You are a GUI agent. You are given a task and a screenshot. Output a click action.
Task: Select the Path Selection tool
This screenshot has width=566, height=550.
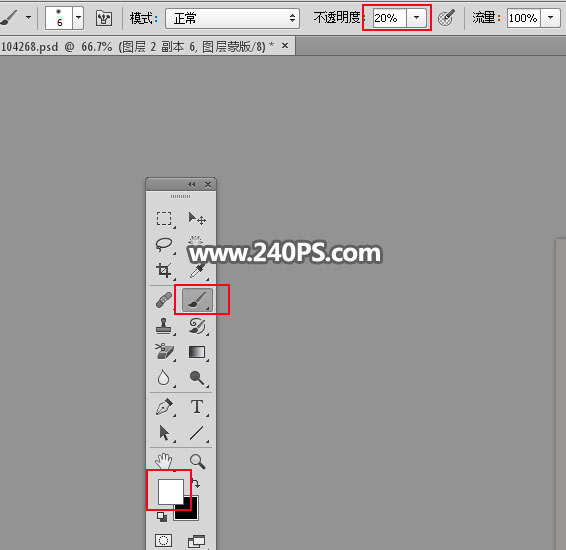164,433
